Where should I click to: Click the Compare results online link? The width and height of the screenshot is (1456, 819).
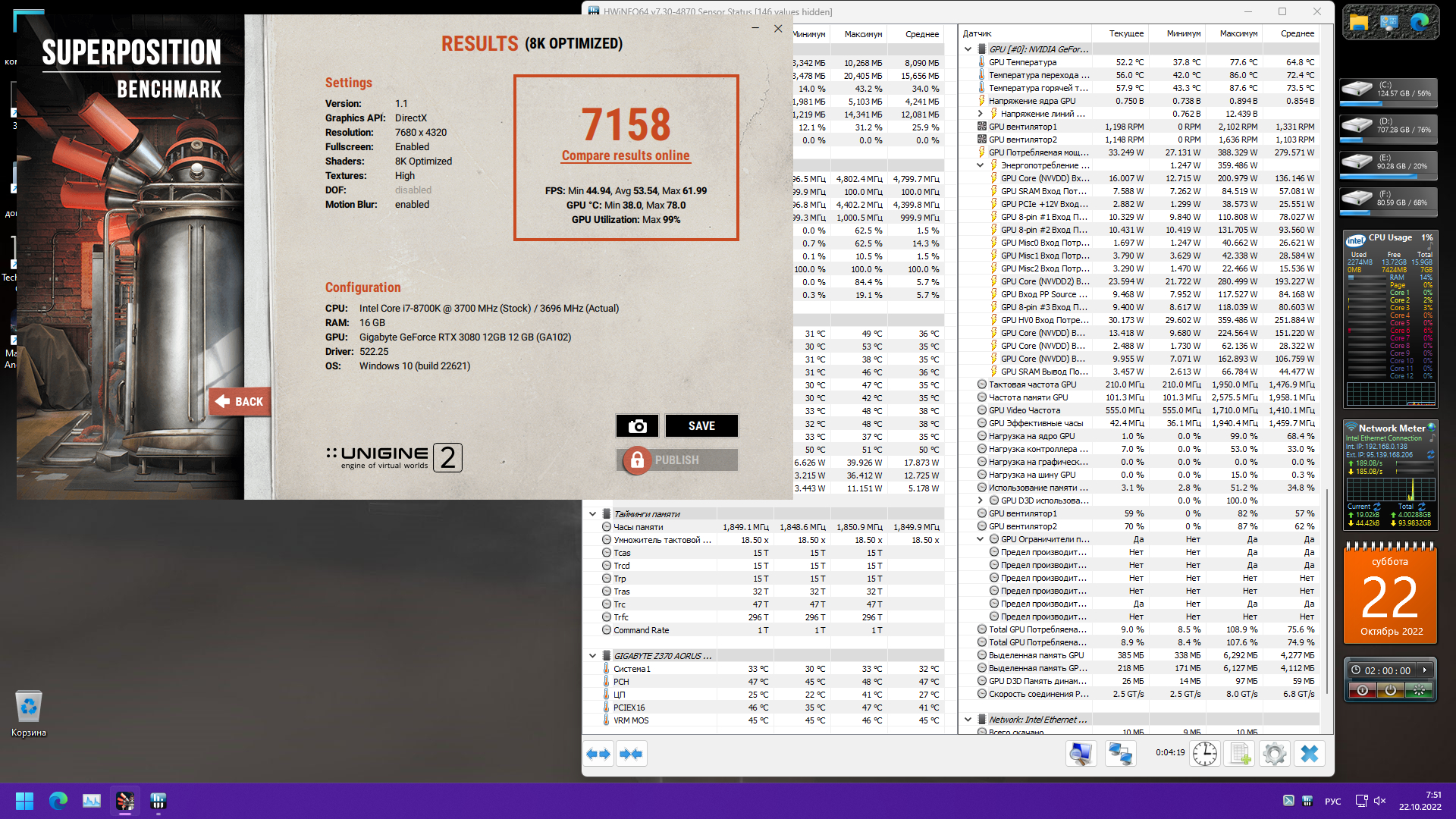(626, 155)
